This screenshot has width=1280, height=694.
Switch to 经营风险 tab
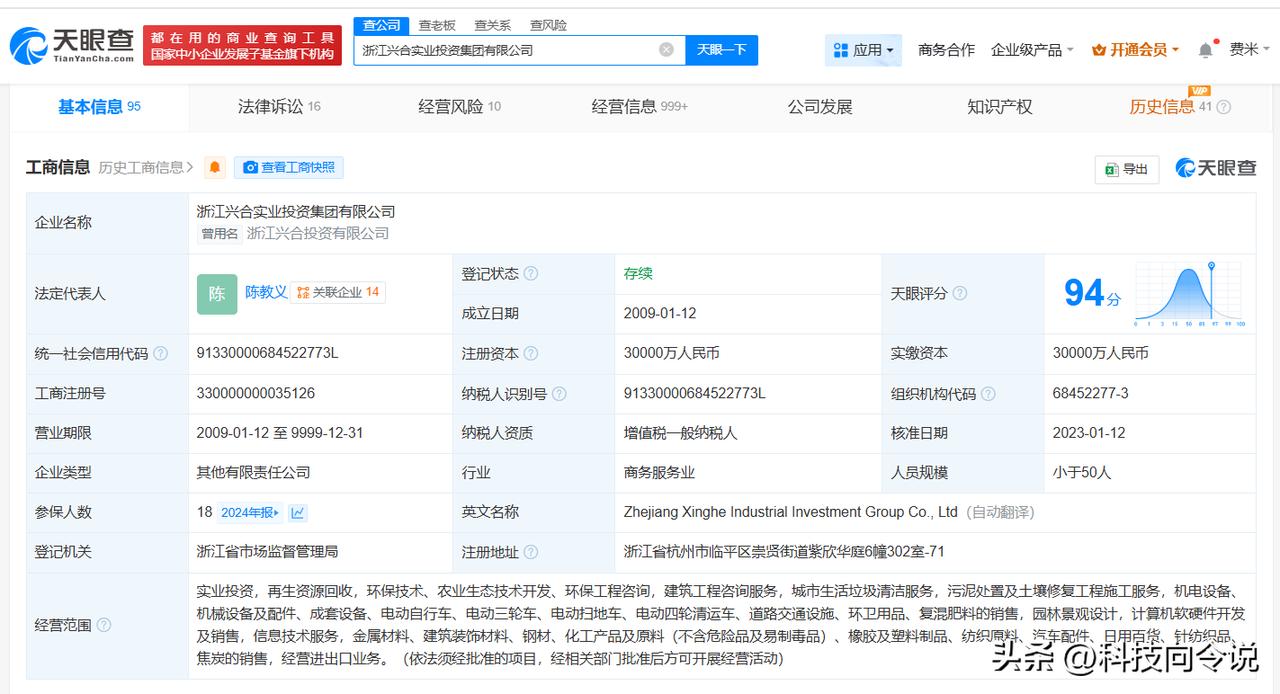click(x=460, y=107)
